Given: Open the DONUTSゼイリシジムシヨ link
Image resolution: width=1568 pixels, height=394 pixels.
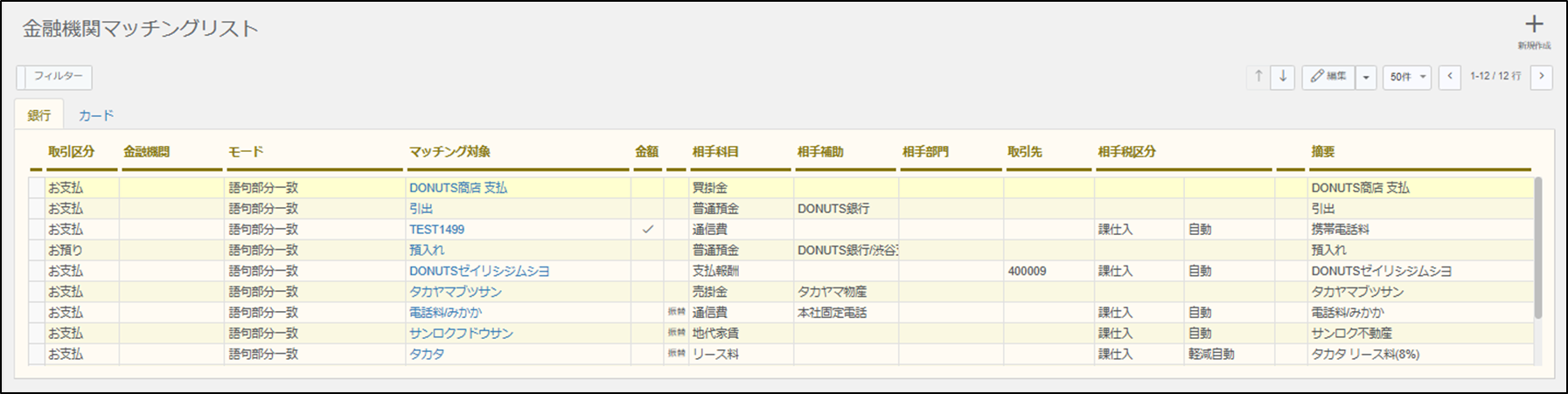Looking at the screenshot, I should (x=479, y=272).
